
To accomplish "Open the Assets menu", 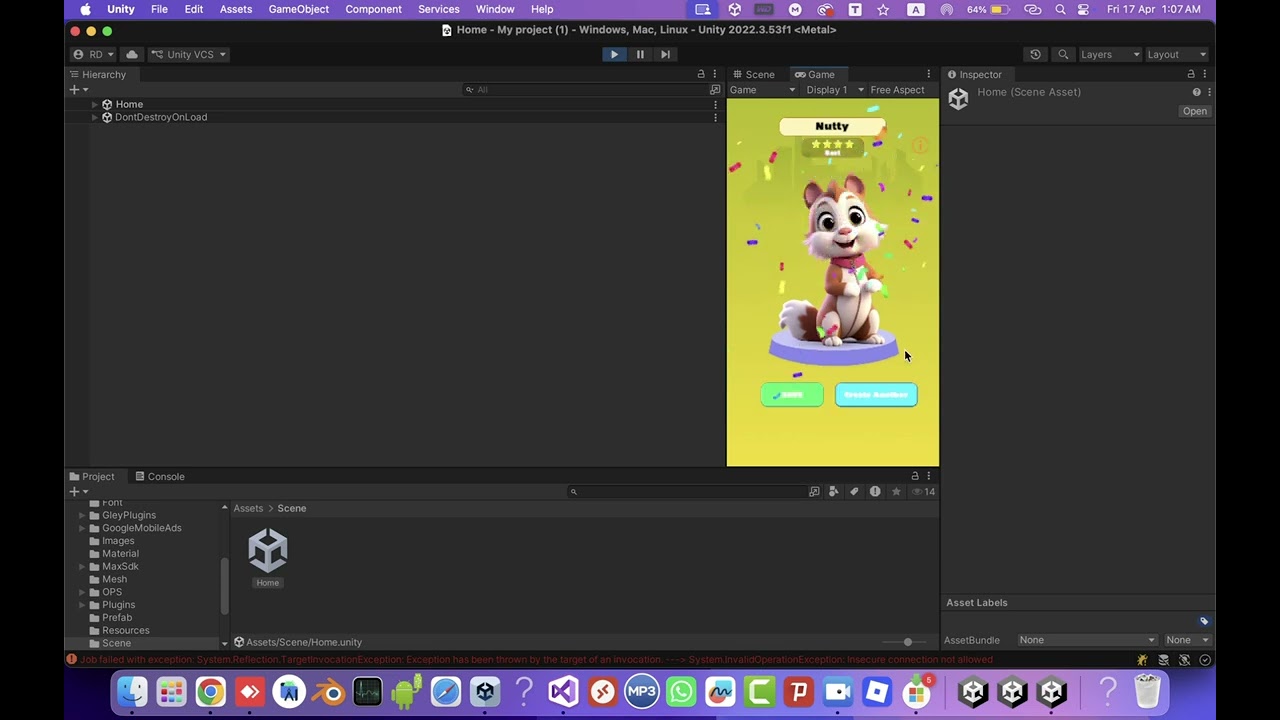I will [x=236, y=9].
